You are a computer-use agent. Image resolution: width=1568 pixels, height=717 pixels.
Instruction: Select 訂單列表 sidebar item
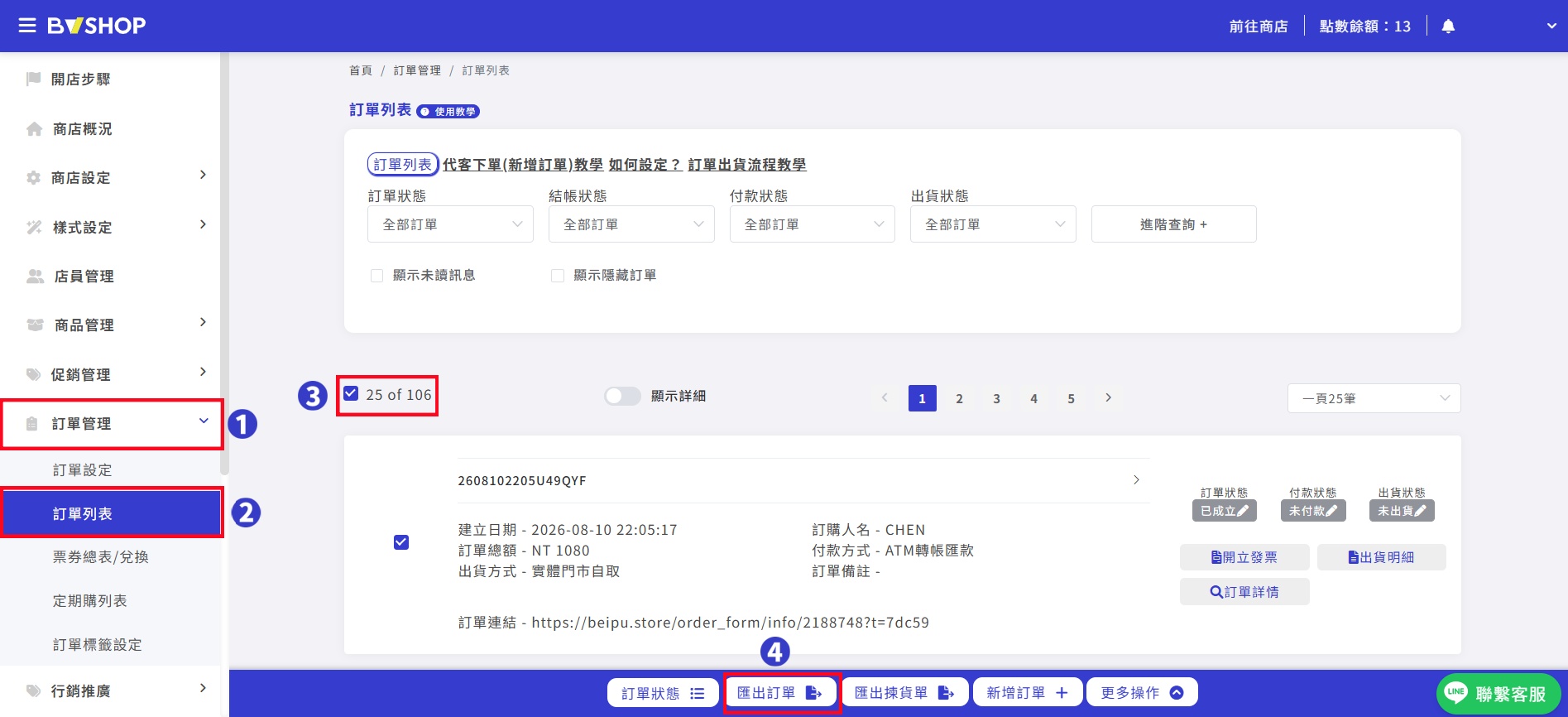point(111,513)
